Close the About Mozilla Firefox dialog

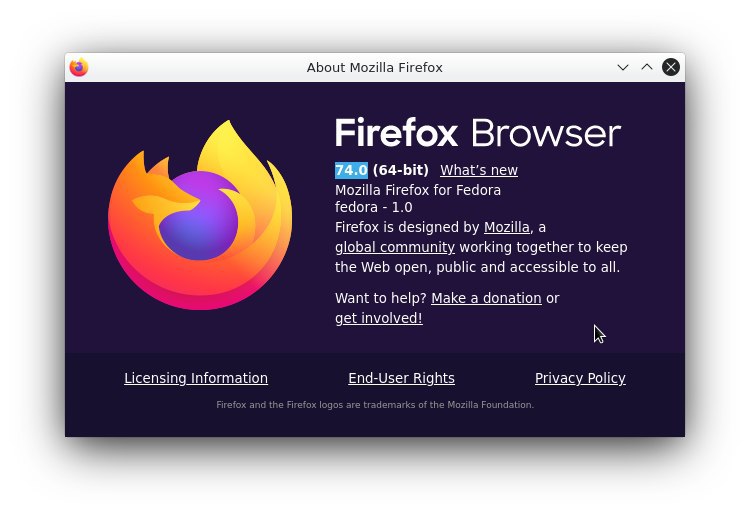coord(671,67)
